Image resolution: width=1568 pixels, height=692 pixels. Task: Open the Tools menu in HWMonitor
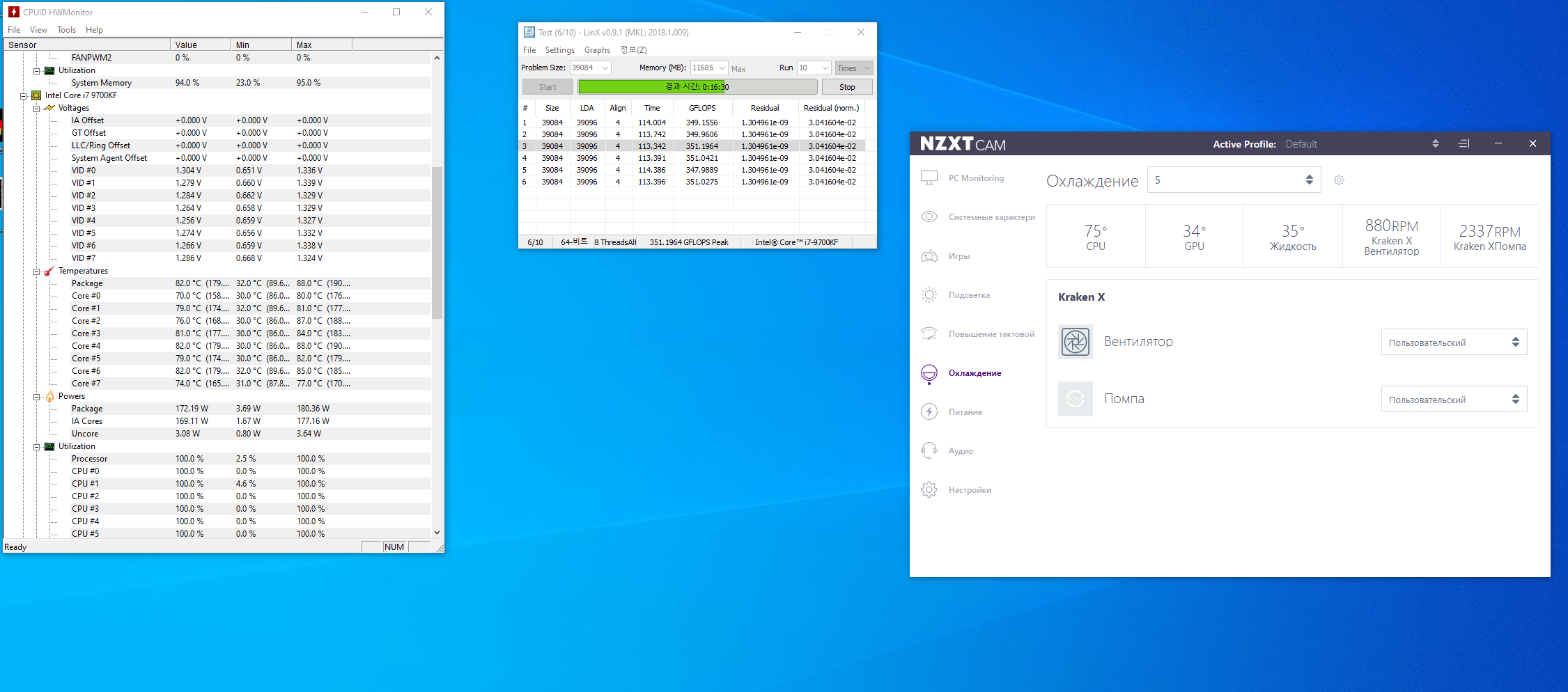[x=66, y=30]
